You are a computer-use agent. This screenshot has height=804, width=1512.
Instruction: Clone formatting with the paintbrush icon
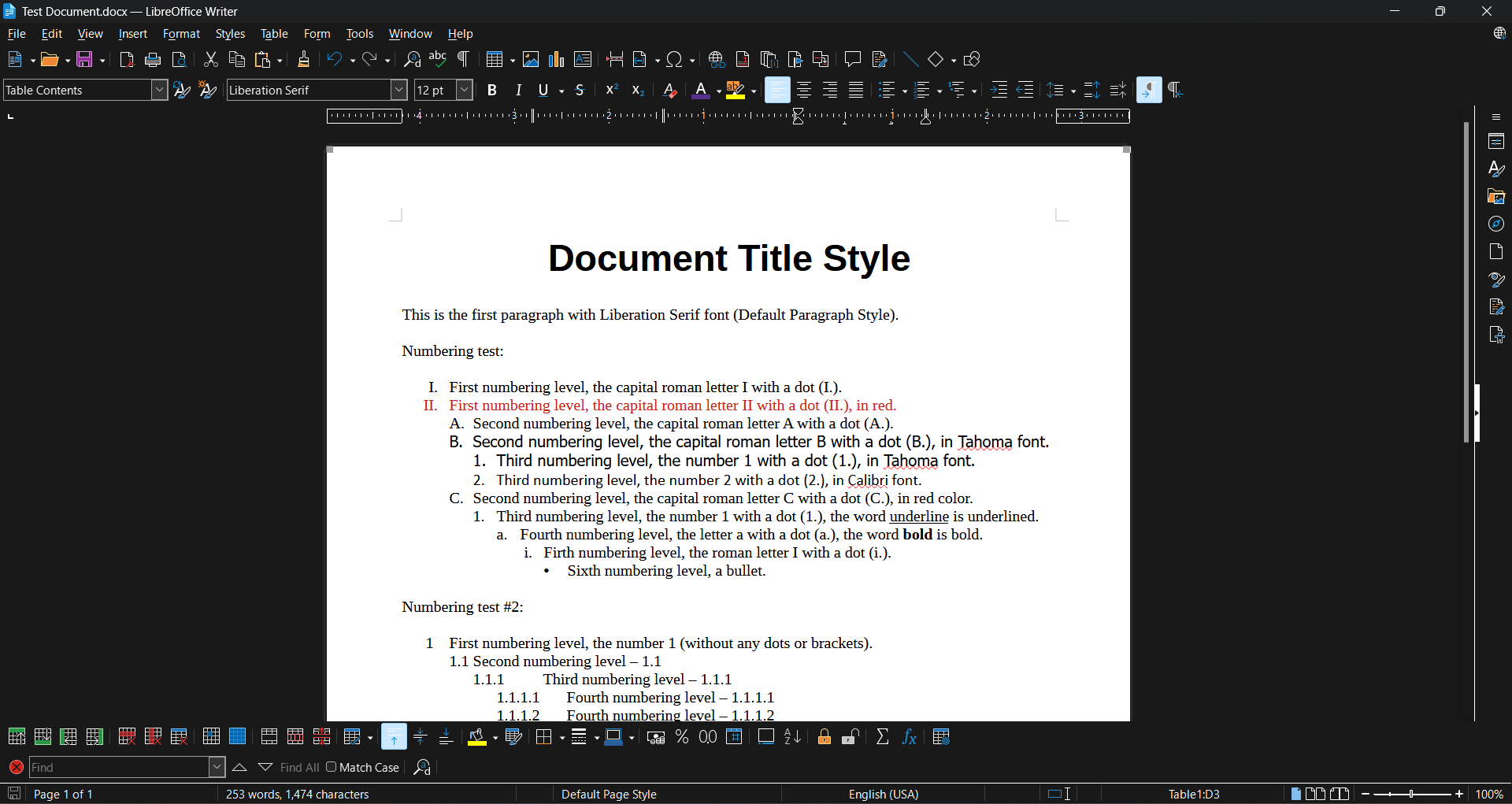[x=303, y=60]
